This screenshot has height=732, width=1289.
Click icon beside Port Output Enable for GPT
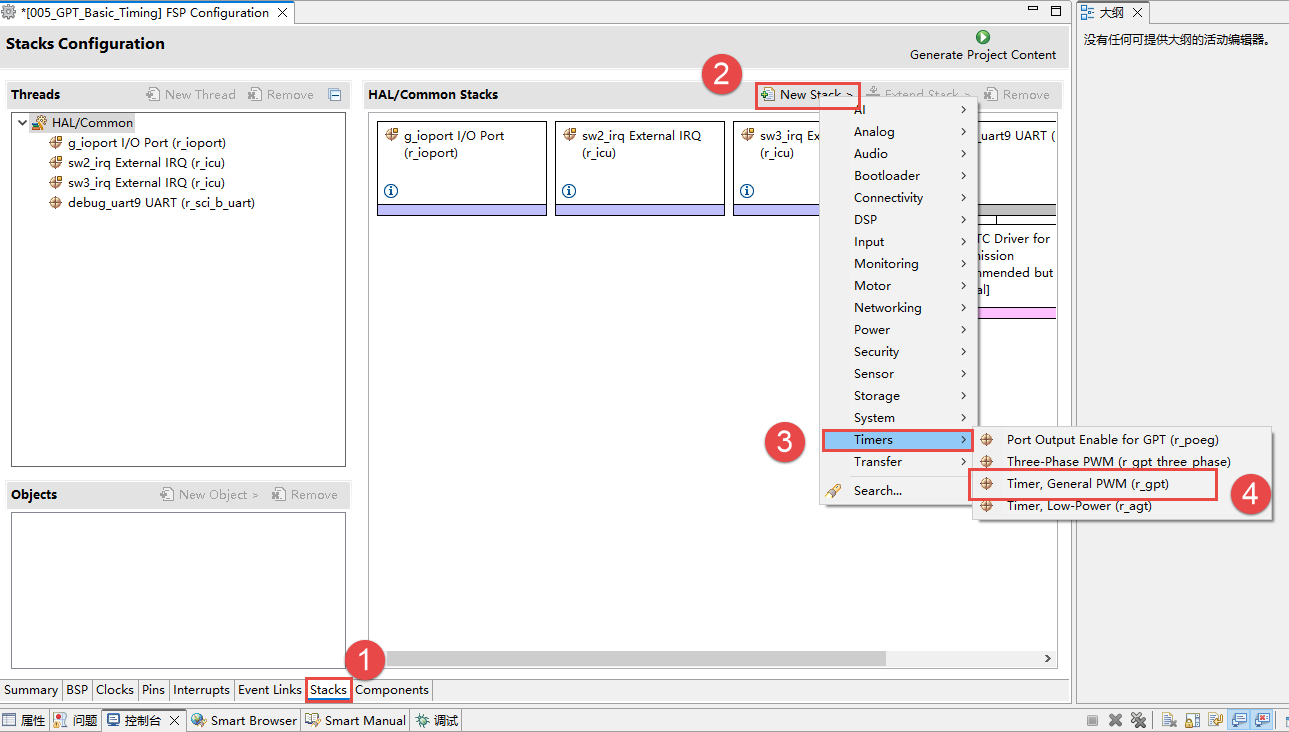(987, 440)
